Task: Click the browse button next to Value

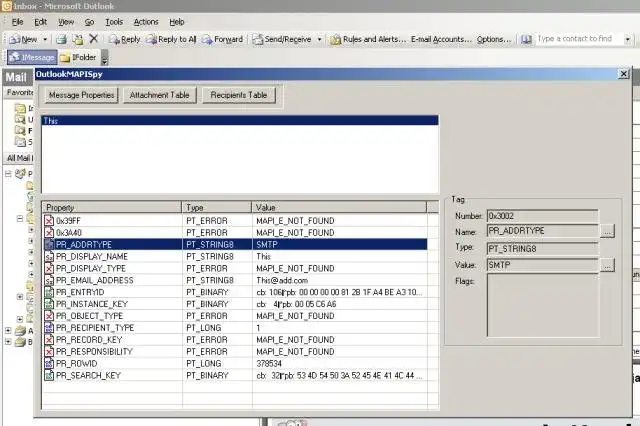Action: coord(607,266)
